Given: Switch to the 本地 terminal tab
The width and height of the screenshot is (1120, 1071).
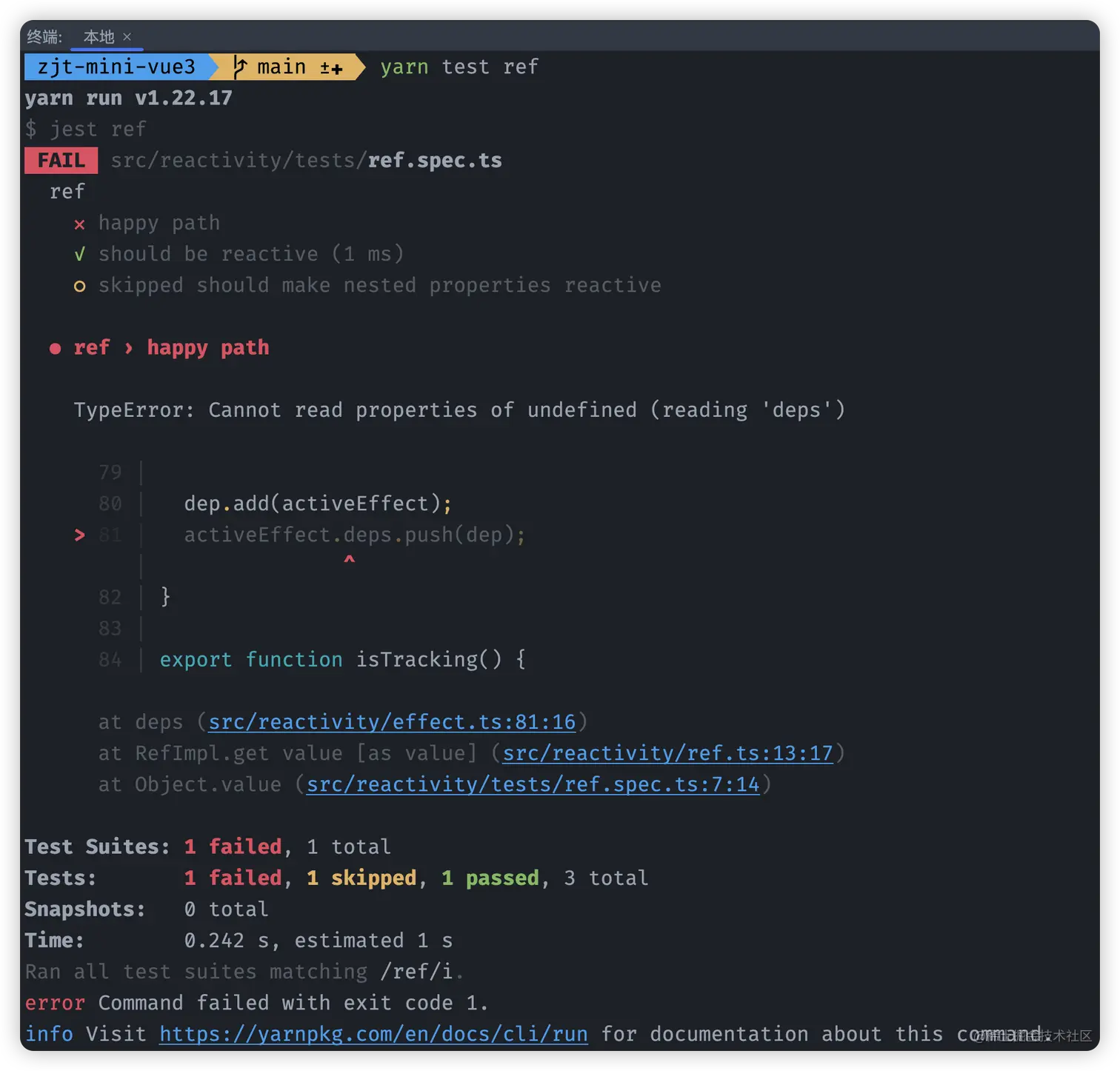Looking at the screenshot, I should click(x=99, y=37).
